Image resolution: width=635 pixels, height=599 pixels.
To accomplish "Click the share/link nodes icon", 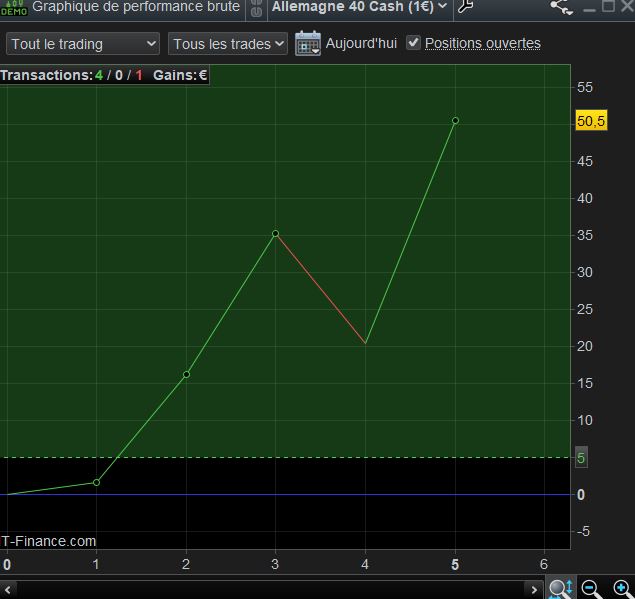I will click(x=562, y=8).
